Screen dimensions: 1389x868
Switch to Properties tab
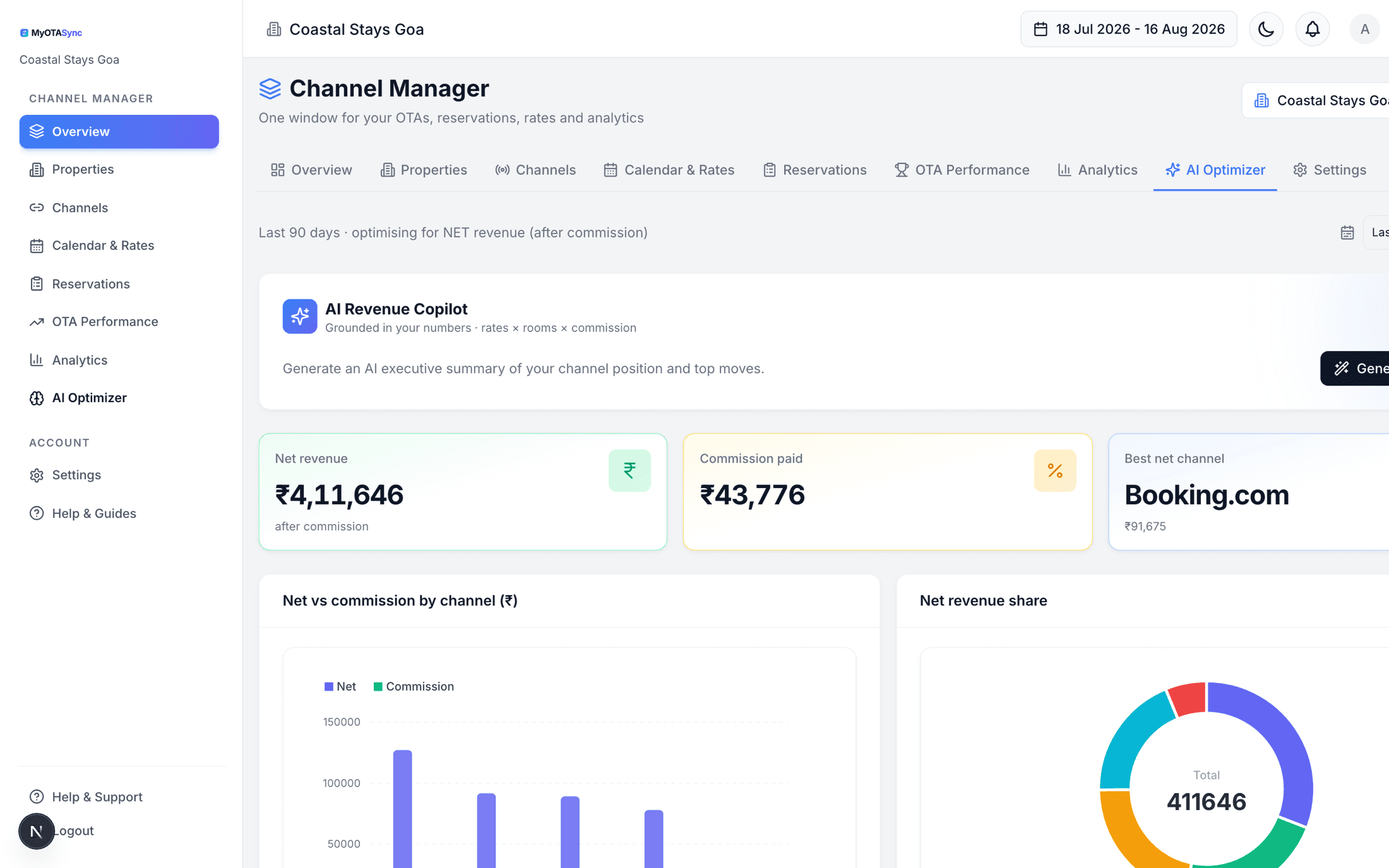424,170
